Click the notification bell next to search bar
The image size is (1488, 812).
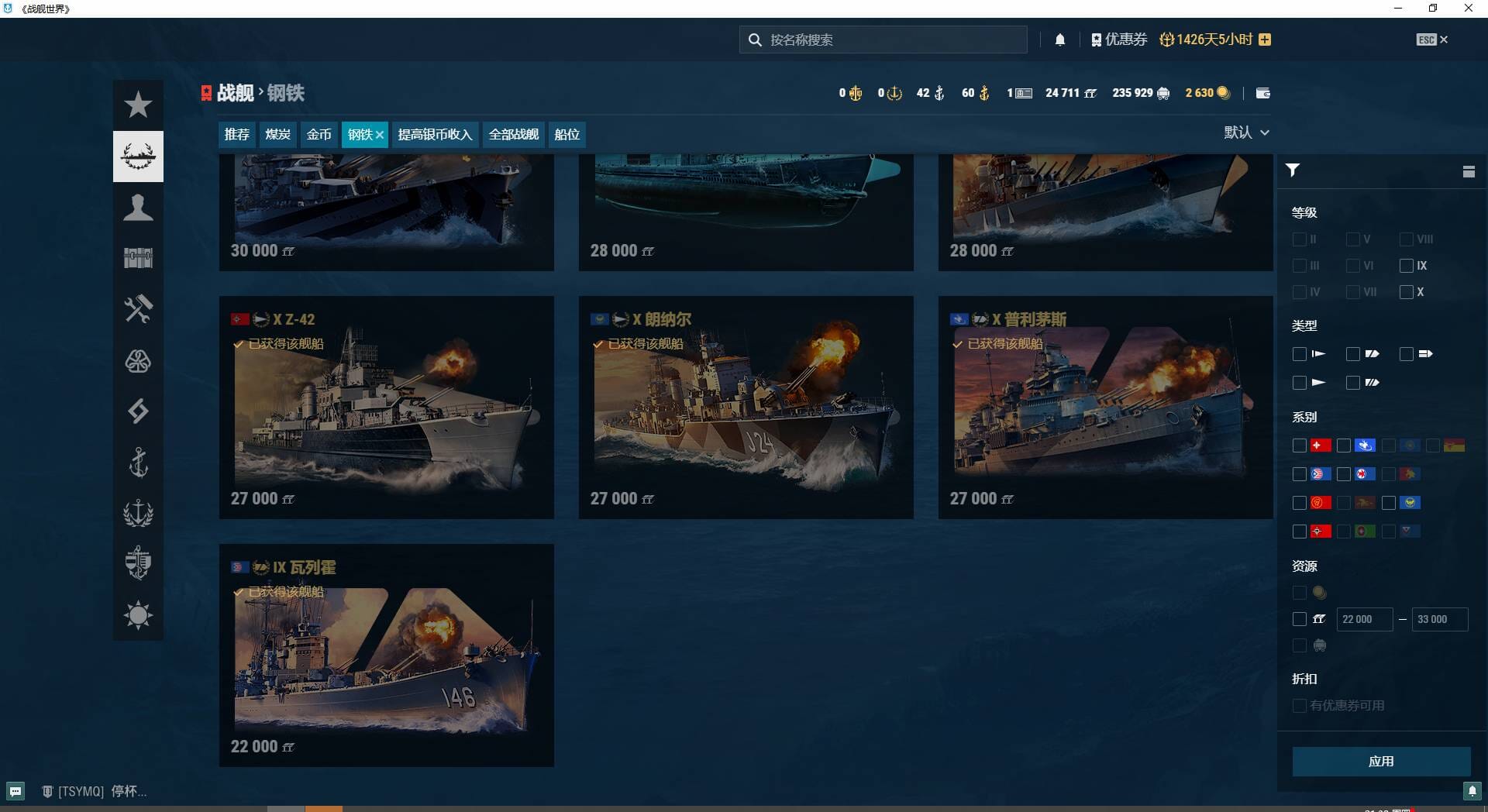tap(1059, 40)
